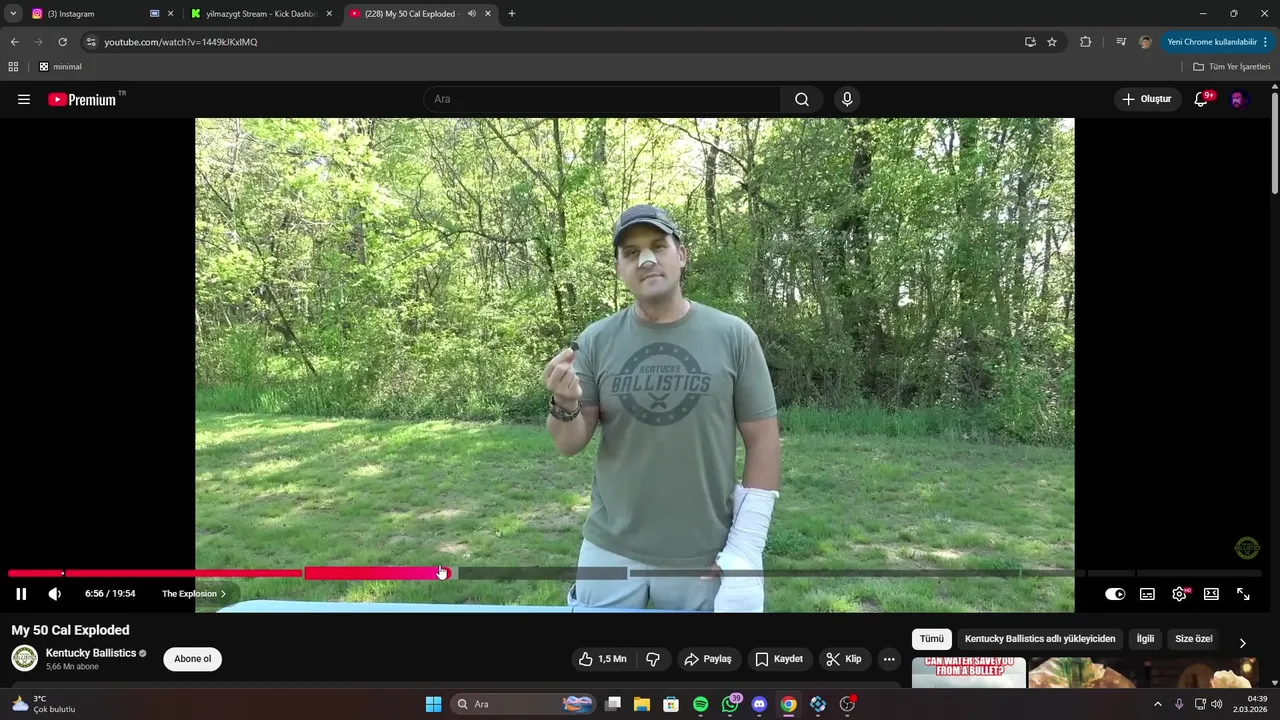Bookmark this page with the star
Screen dimensions: 1280x720
click(1052, 42)
